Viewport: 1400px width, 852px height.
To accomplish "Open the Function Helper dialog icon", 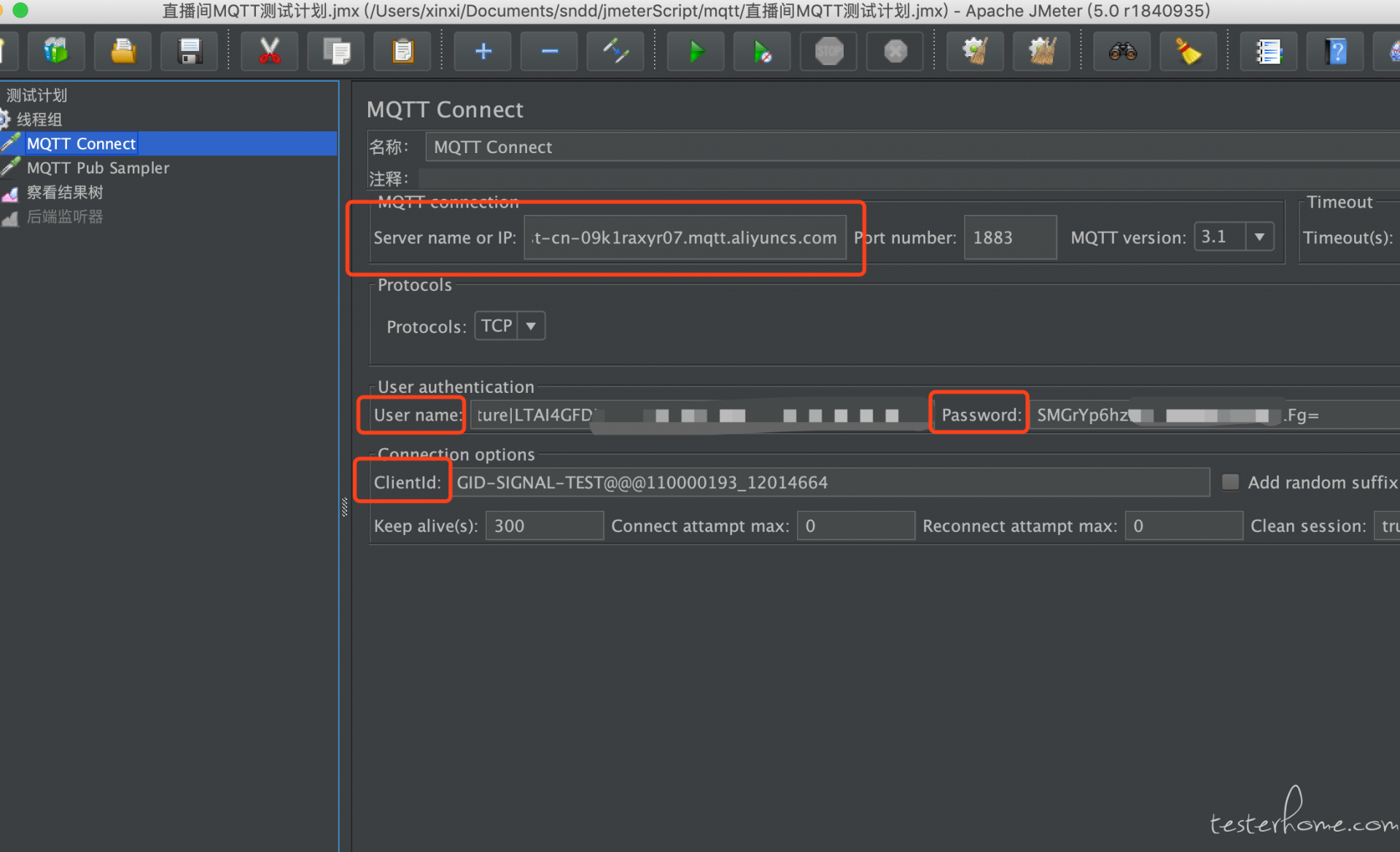I will [x=1269, y=51].
